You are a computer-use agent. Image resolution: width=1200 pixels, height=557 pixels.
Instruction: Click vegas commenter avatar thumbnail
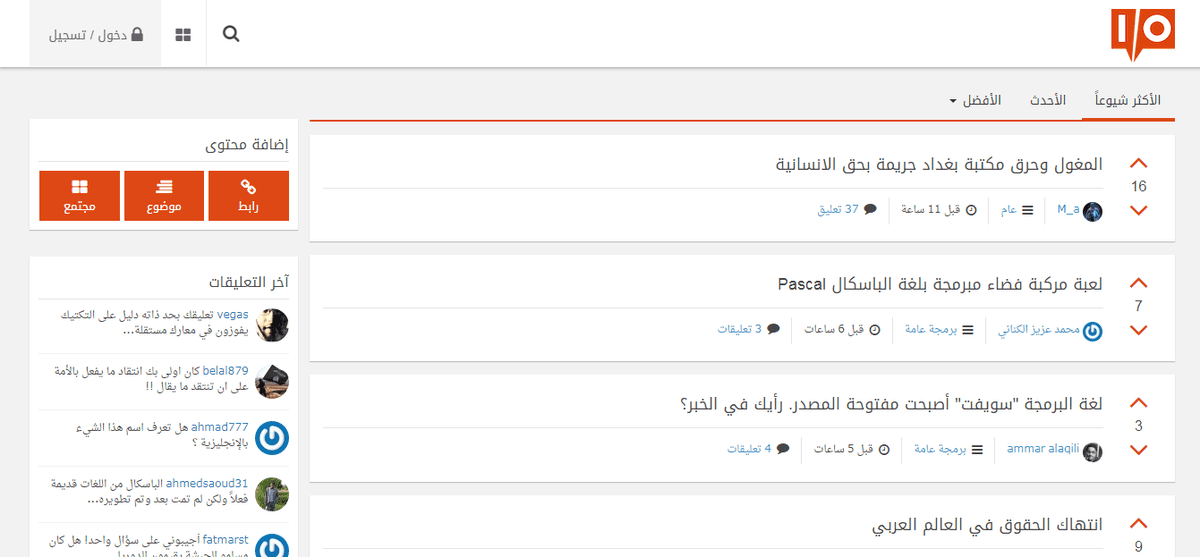272,325
